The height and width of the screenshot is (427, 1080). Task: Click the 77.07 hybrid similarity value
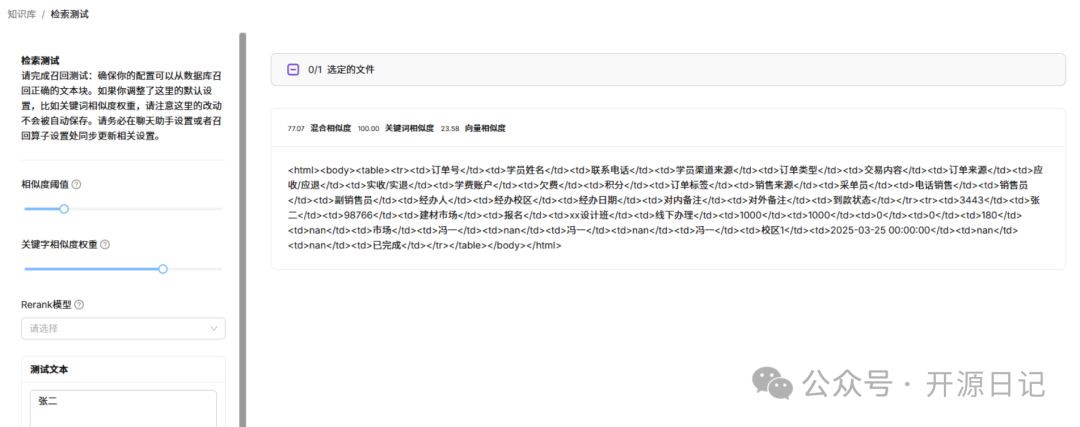pyautogui.click(x=296, y=129)
